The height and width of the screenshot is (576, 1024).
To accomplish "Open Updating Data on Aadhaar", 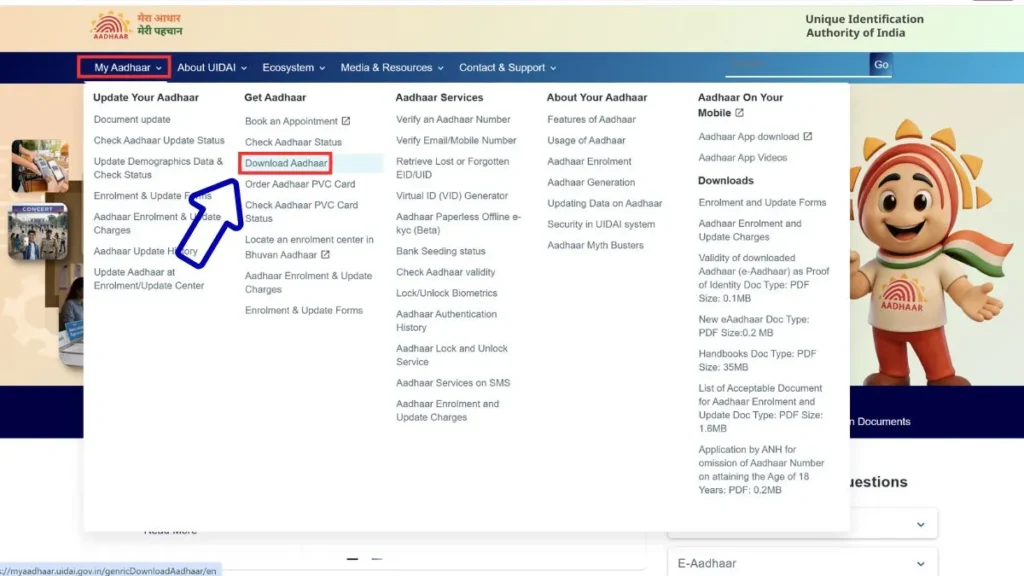I will point(605,203).
